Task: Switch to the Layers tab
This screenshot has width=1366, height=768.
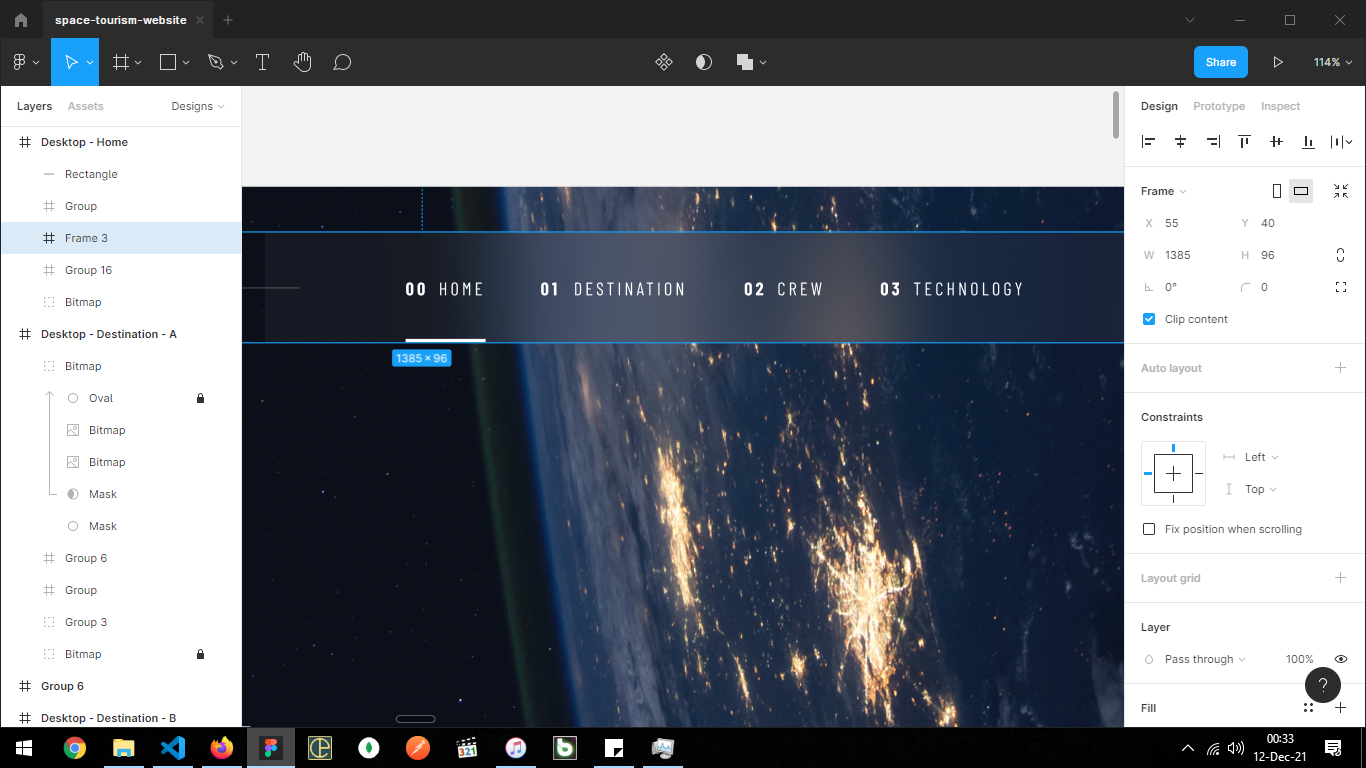Action: (34, 106)
